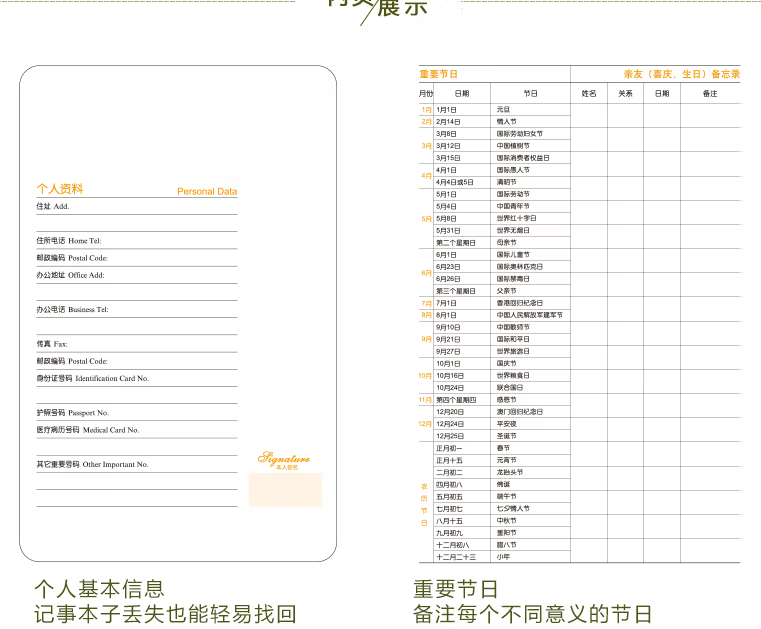The height and width of the screenshot is (629, 761).
Task: Click the Personal Data title
Action: coord(207,191)
